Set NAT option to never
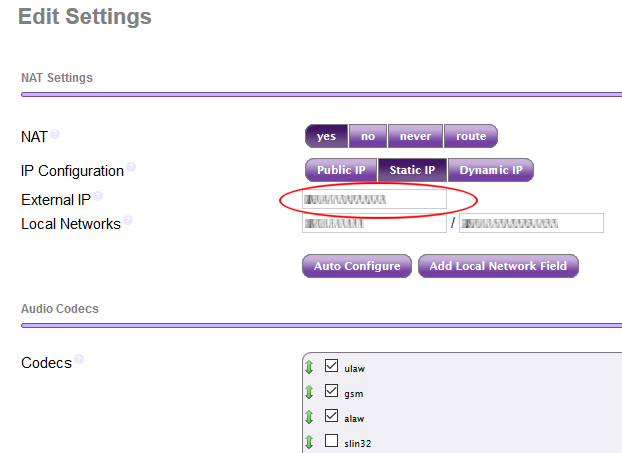Image resolution: width=622 pixels, height=453 pixels. pyautogui.click(x=415, y=136)
